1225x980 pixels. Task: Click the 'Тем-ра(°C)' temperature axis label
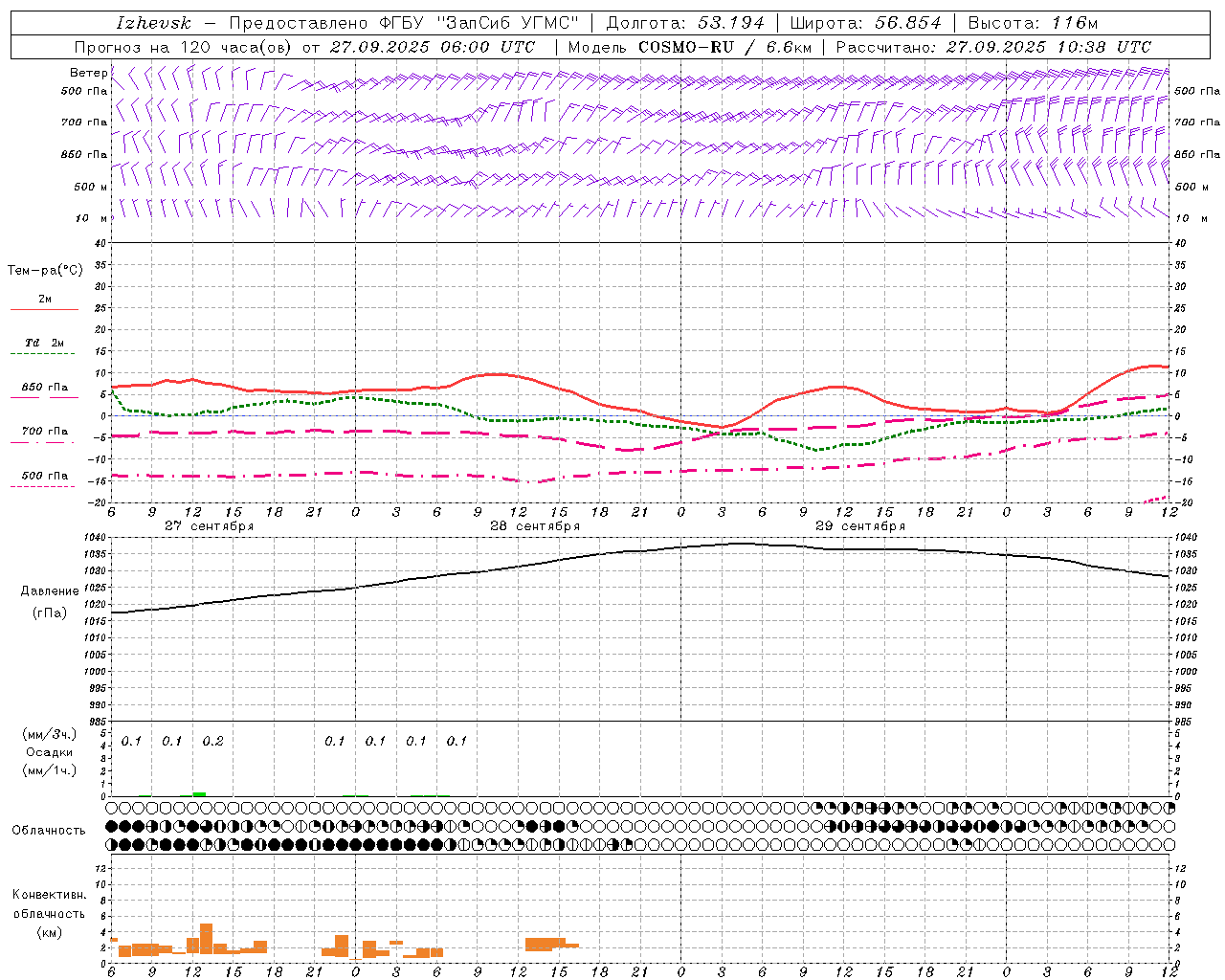click(x=45, y=271)
